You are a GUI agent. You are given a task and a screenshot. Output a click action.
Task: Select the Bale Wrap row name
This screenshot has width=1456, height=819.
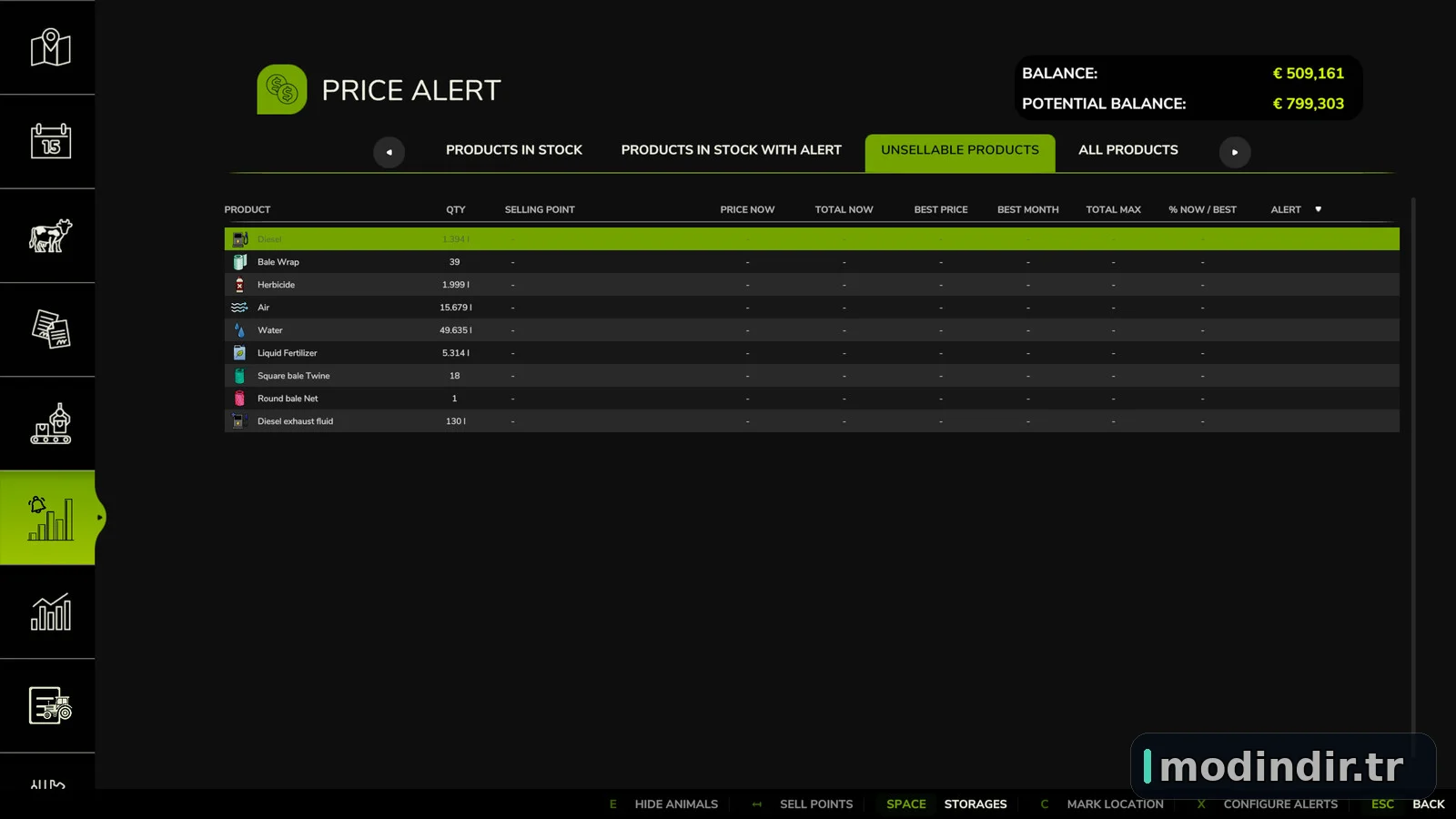(278, 262)
